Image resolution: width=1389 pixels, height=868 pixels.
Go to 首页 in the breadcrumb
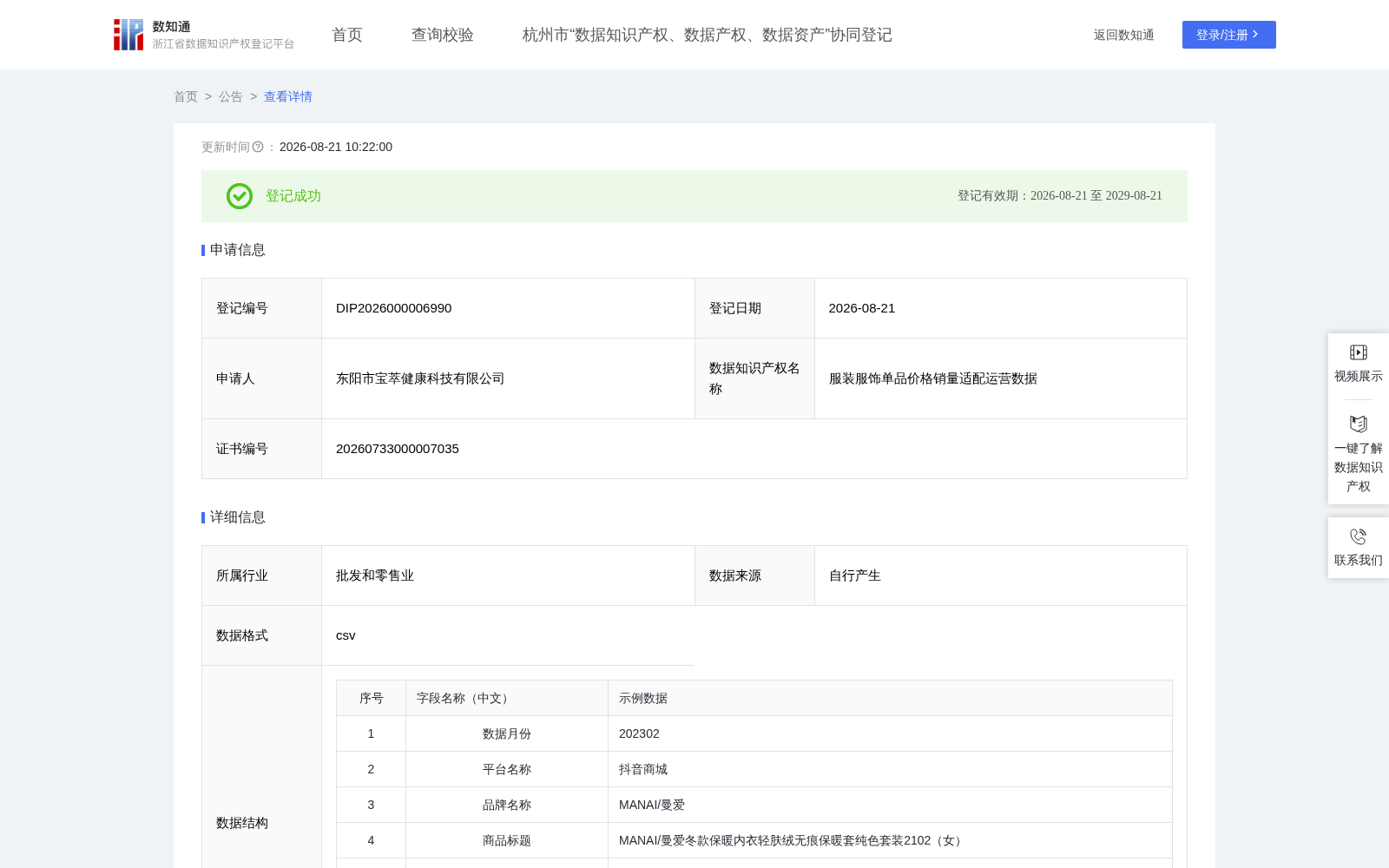pyautogui.click(x=186, y=96)
